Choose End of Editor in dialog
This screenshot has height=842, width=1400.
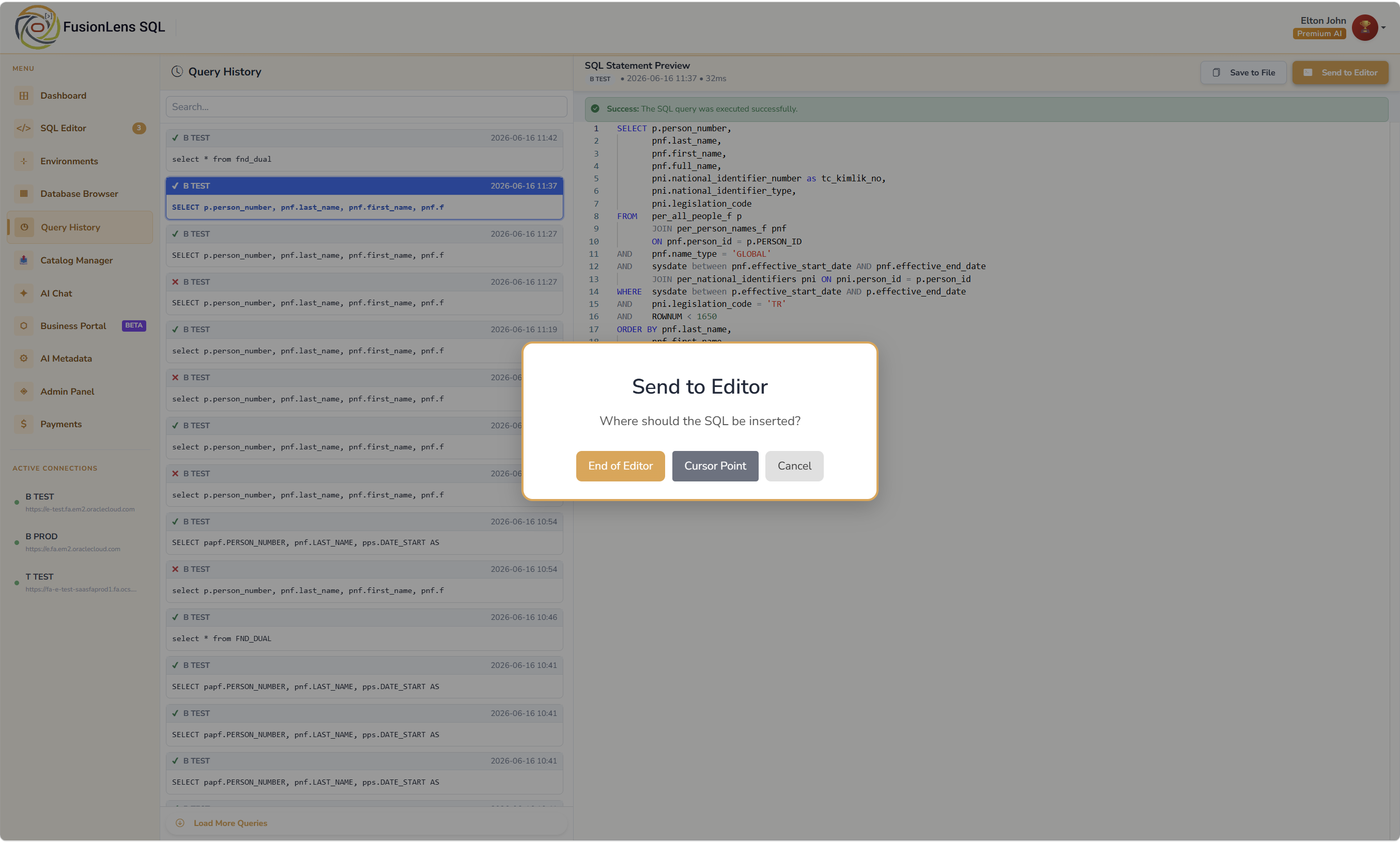[620, 466]
